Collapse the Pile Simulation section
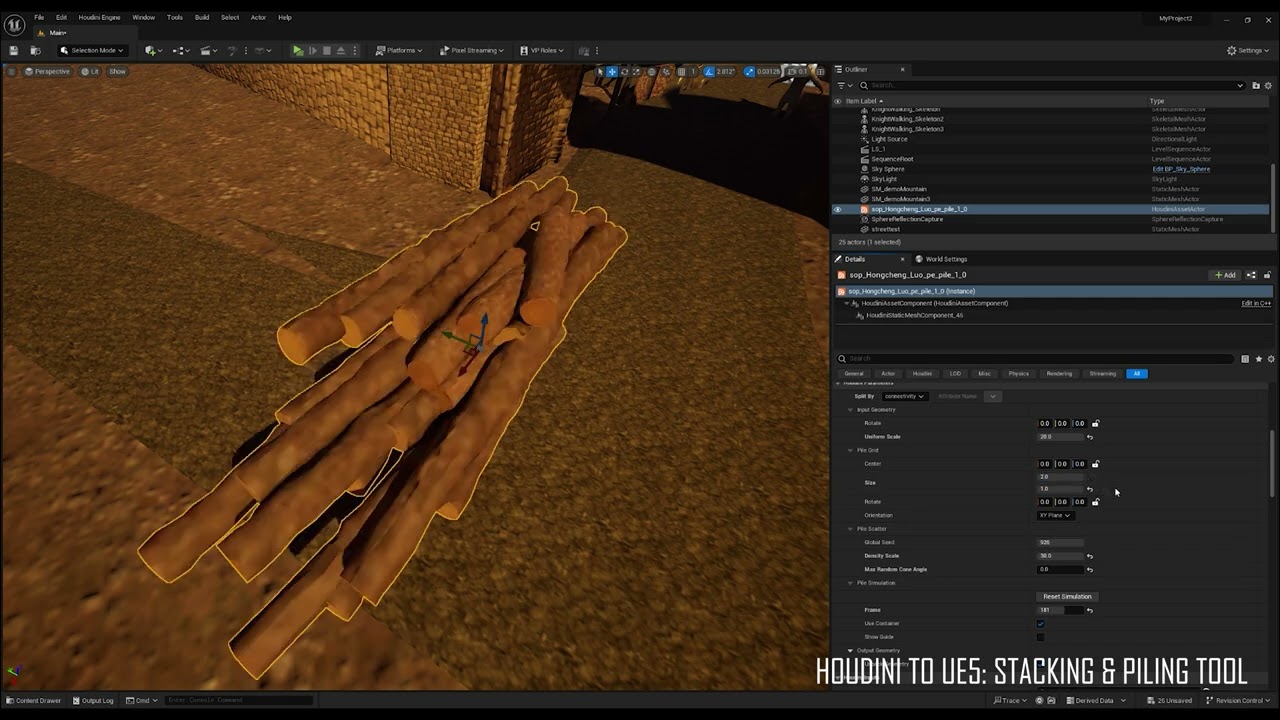Image resolution: width=1280 pixels, height=720 pixels. [x=850, y=583]
